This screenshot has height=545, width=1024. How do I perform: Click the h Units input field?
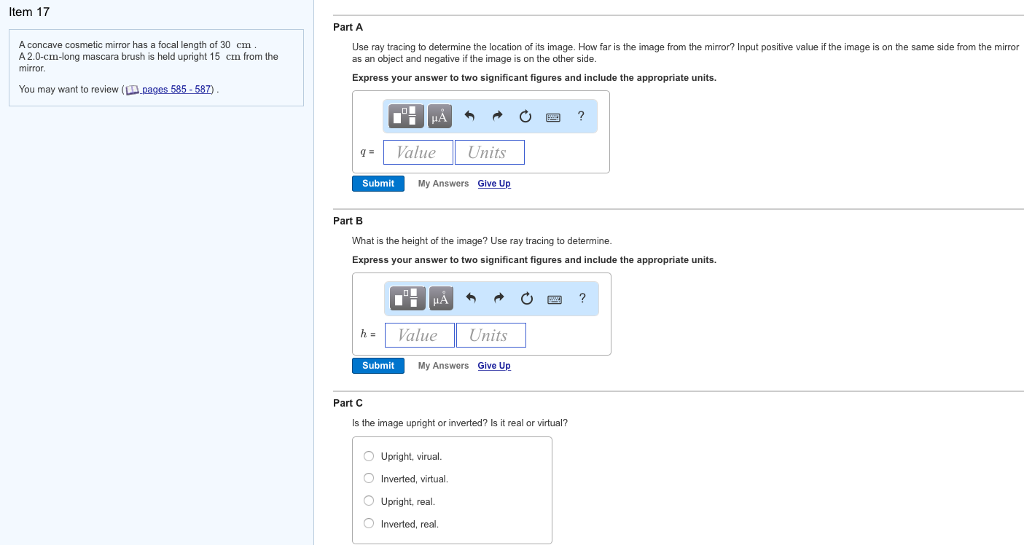[x=490, y=336]
